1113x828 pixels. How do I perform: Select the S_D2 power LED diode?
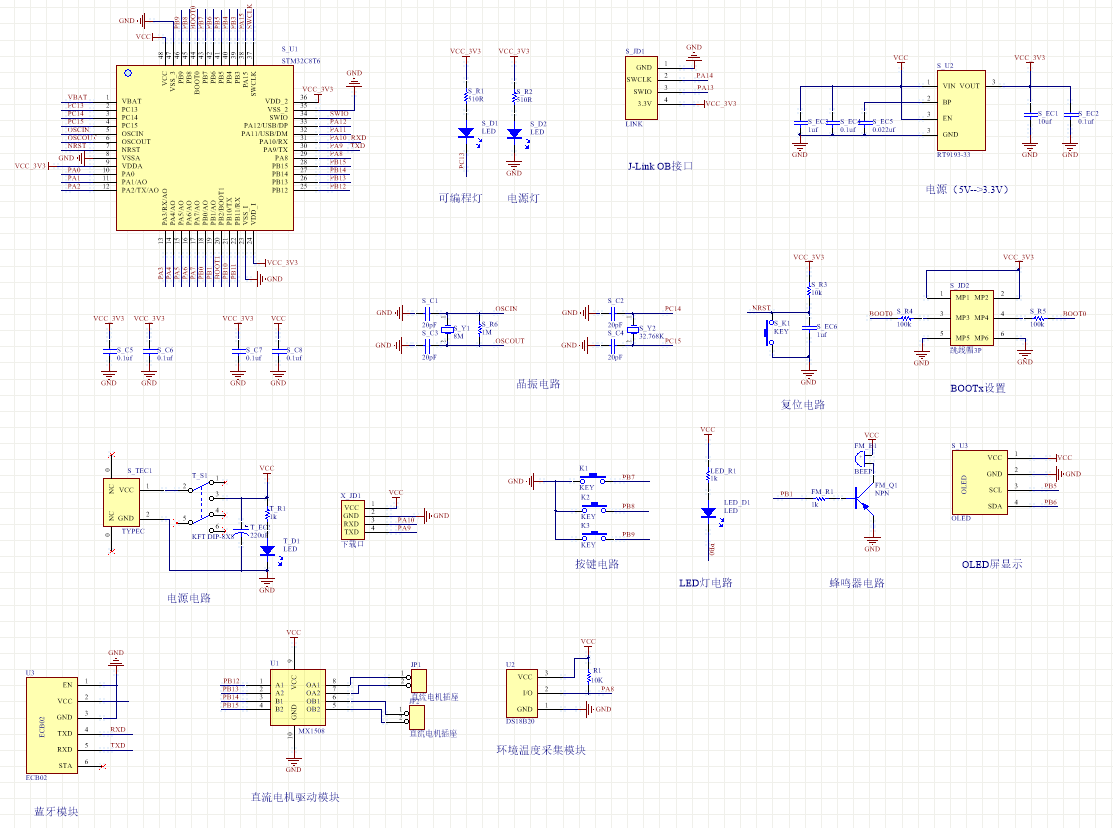tap(514, 132)
